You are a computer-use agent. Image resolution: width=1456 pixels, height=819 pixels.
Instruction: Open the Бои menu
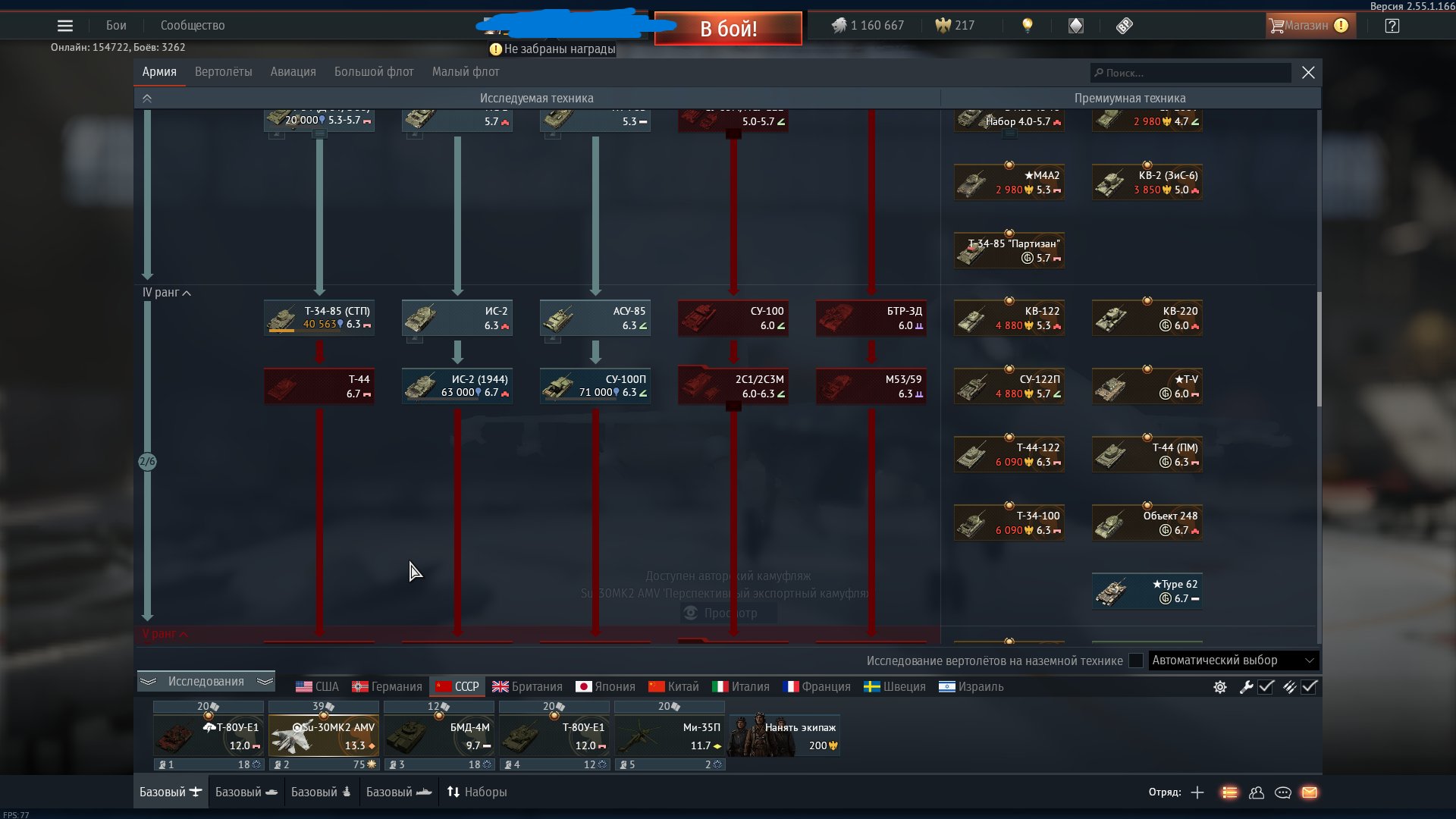116,26
